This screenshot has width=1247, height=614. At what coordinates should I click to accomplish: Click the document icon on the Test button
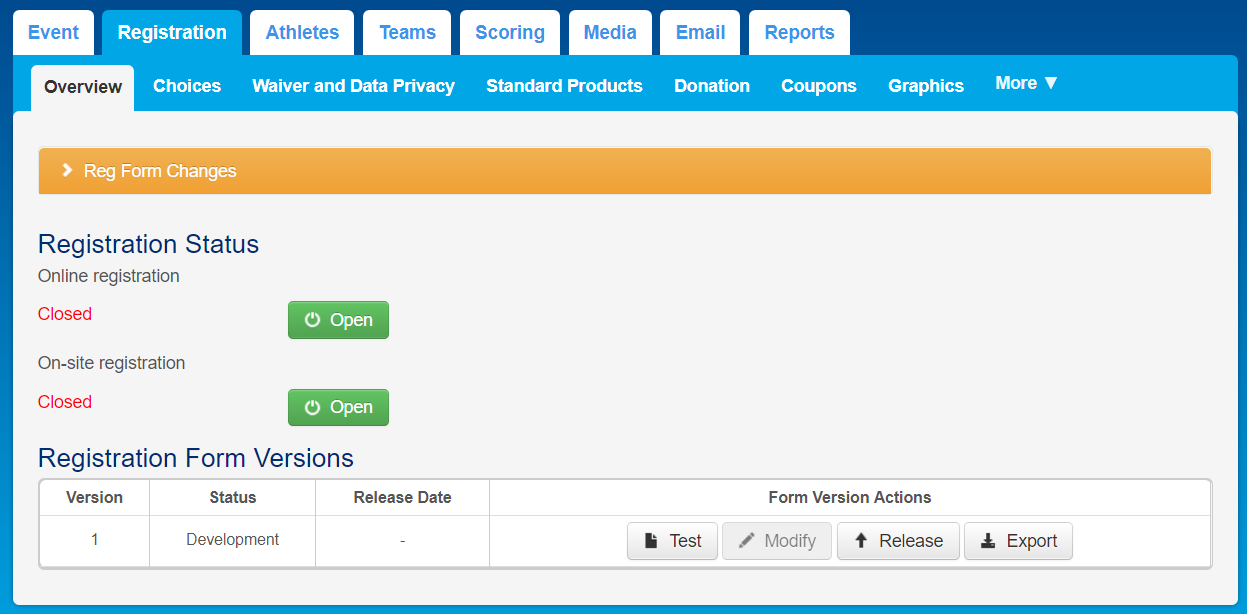(x=651, y=541)
